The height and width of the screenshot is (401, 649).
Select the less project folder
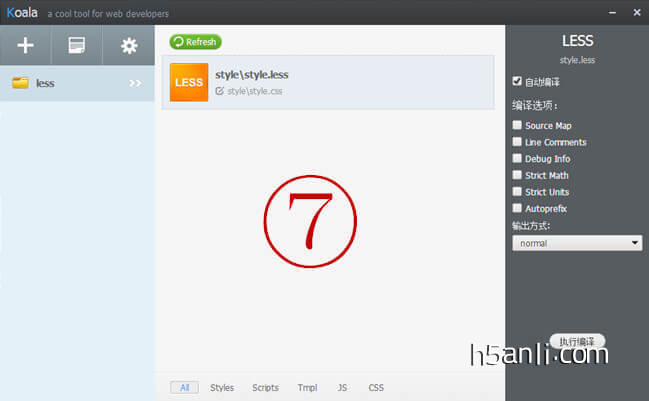pyautogui.click(x=77, y=83)
